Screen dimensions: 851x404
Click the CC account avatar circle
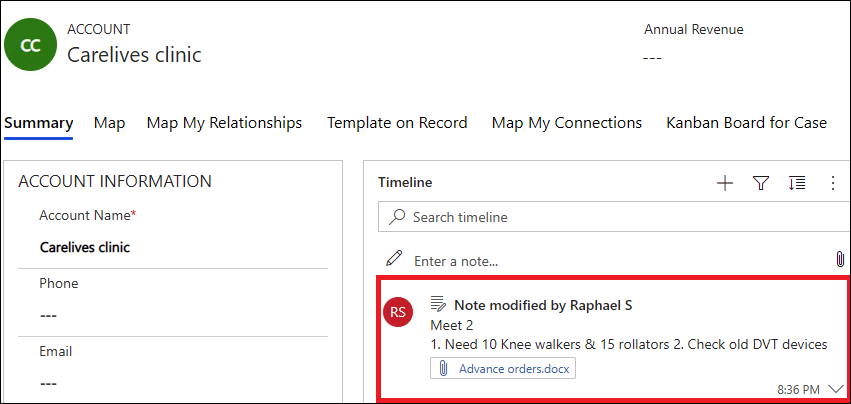point(31,45)
